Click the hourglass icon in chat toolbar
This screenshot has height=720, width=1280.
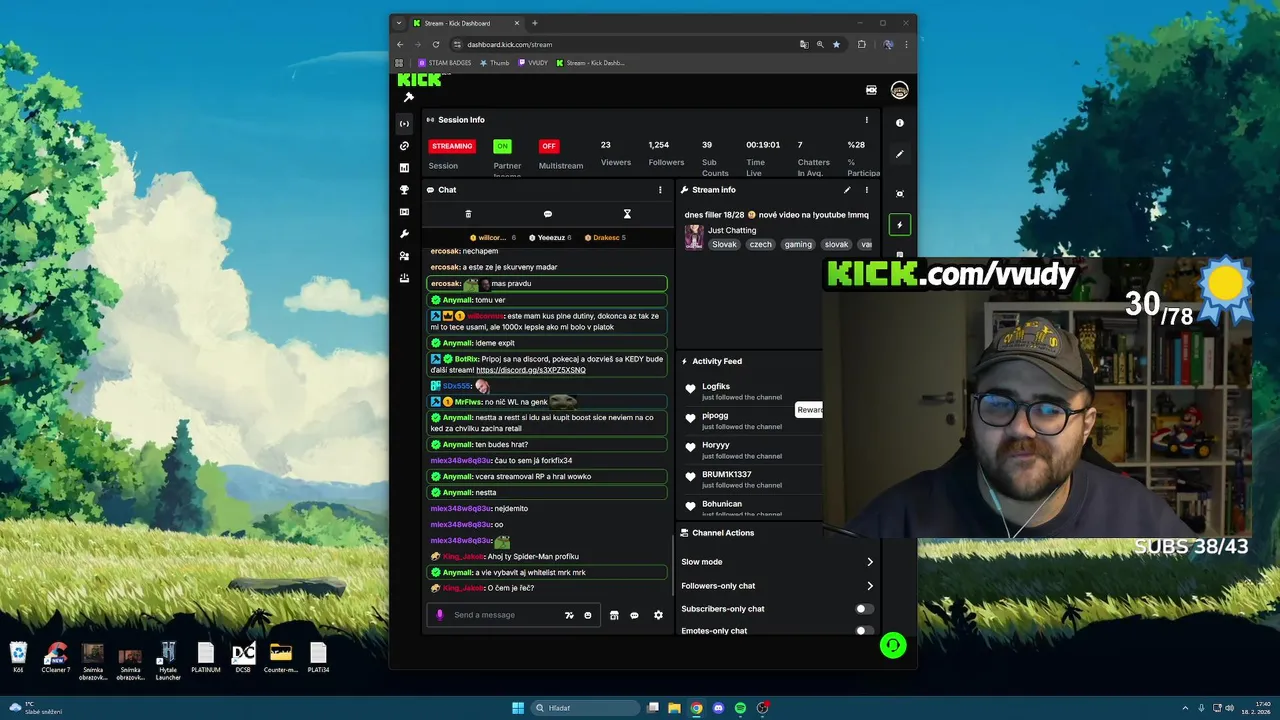click(x=627, y=214)
